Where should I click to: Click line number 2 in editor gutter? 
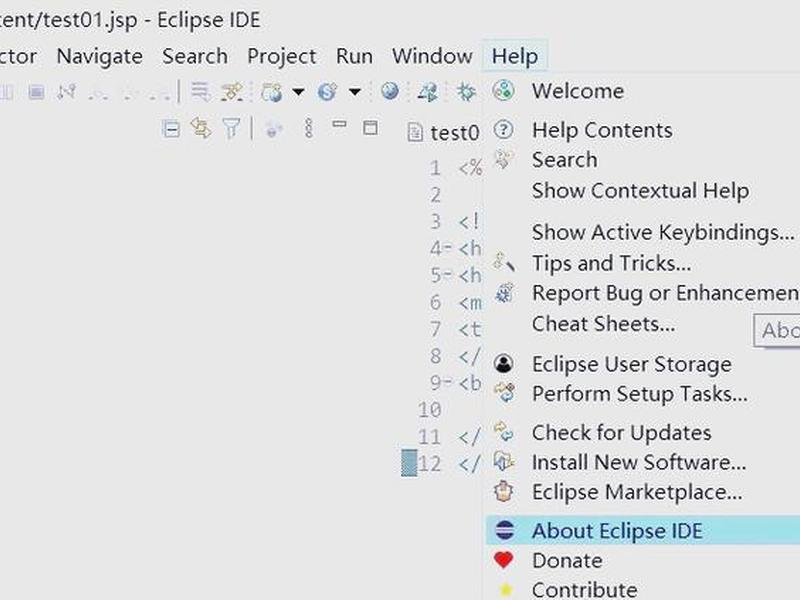point(435,195)
